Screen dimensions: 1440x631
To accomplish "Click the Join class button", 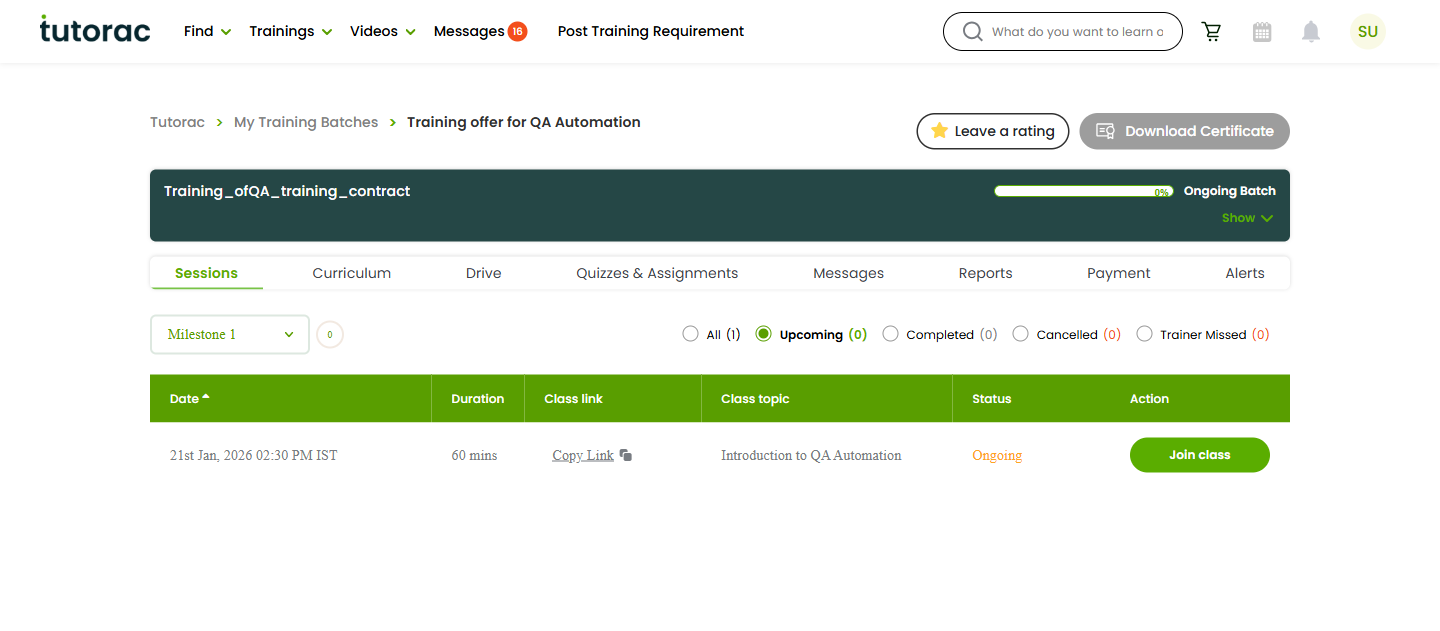I will click(1200, 455).
